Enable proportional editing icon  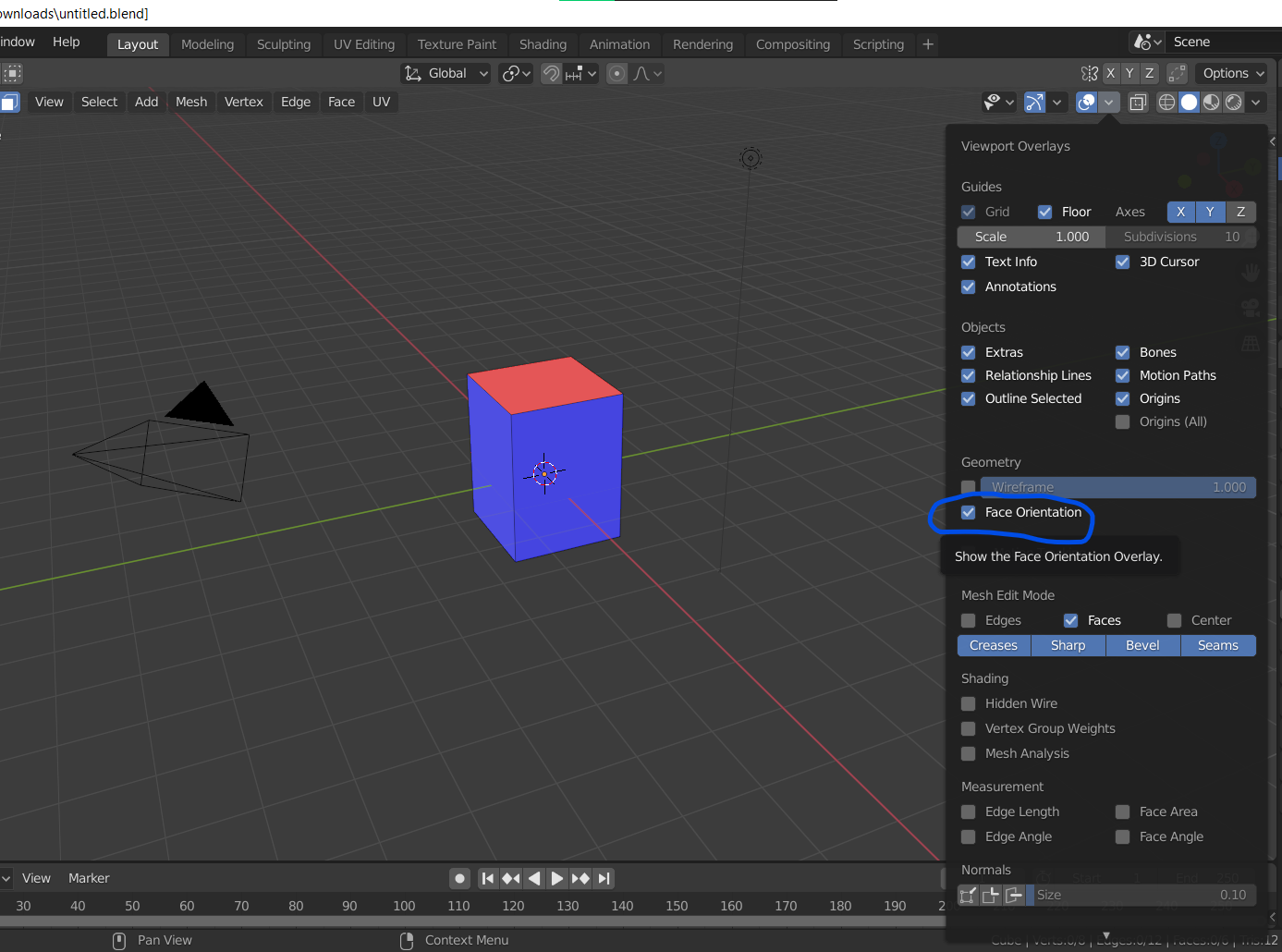(x=617, y=73)
